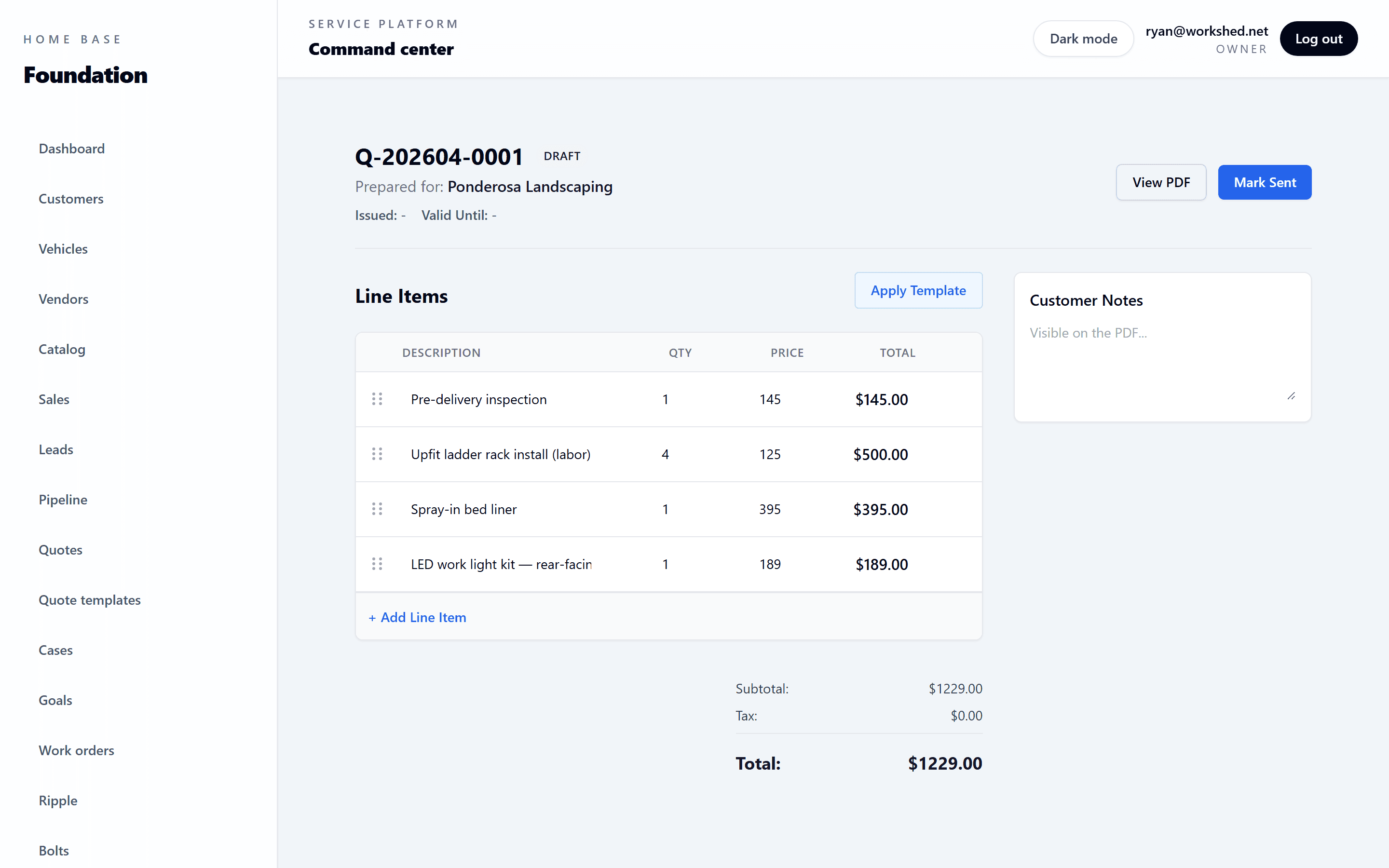Open the Dashboard page
This screenshot has height=868, width=1389.
[x=72, y=149]
